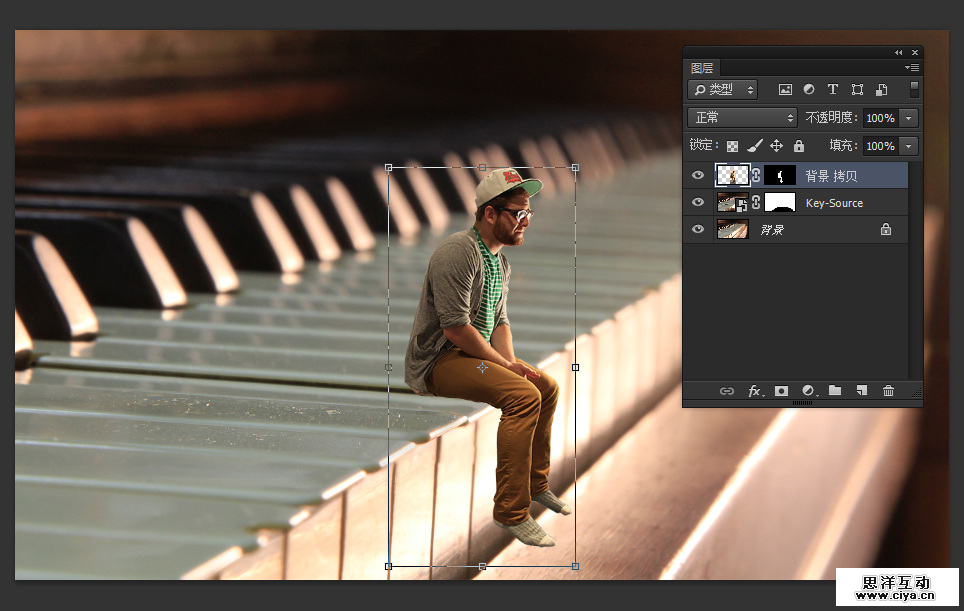
Task: Select the Key-Source layer by name
Action: (x=834, y=203)
